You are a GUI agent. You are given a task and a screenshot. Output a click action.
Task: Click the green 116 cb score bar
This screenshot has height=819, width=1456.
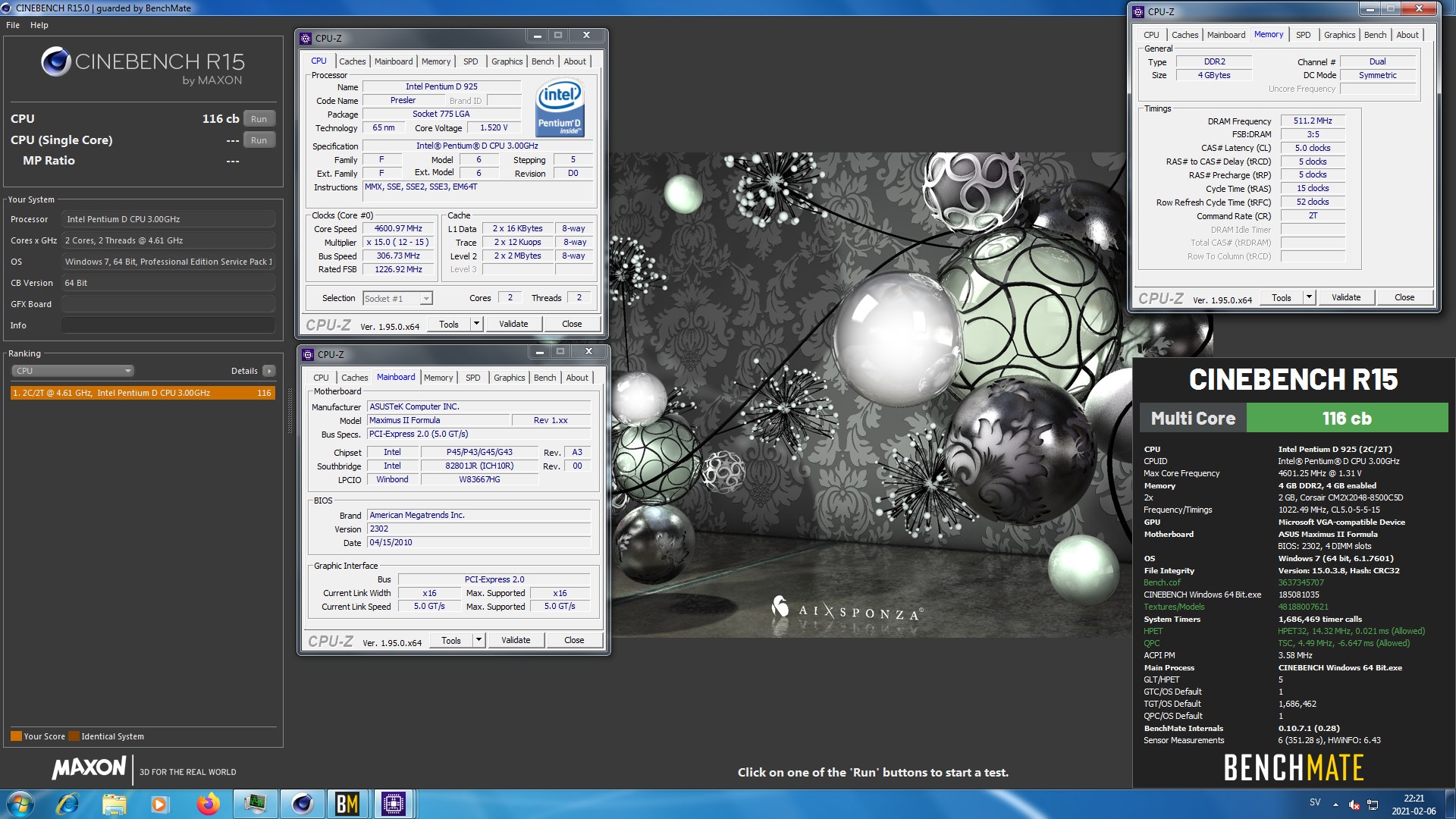point(1347,418)
